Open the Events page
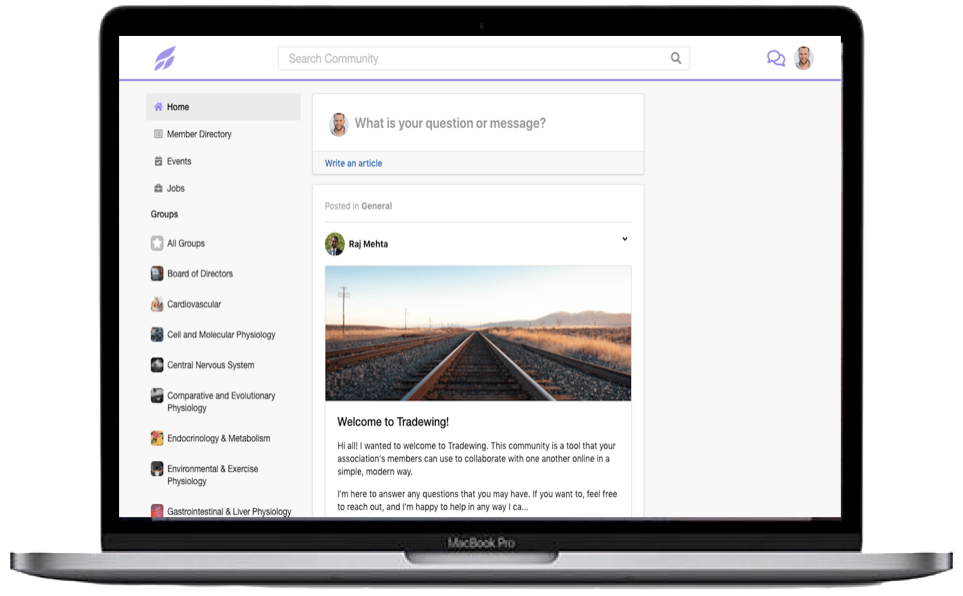963x596 pixels. (x=179, y=161)
